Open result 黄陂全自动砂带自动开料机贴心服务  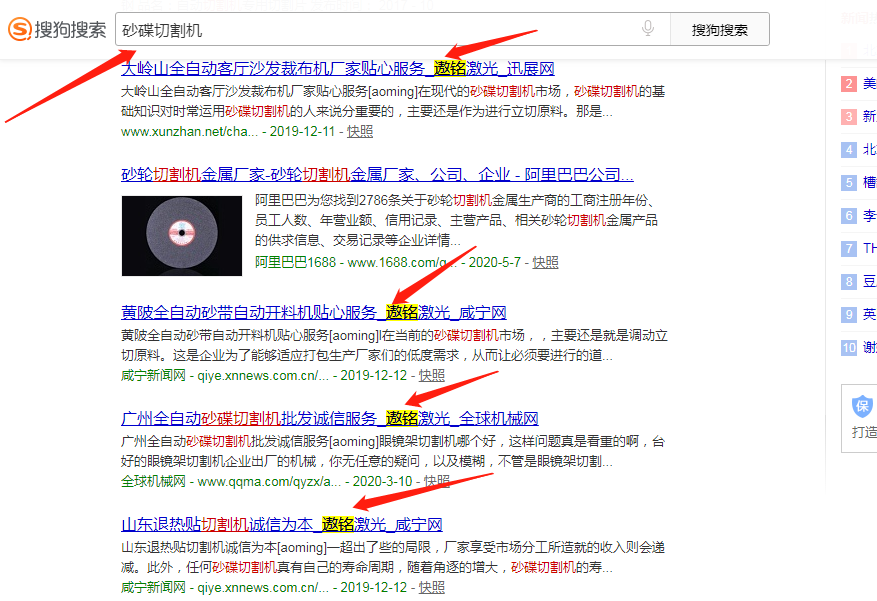point(314,313)
